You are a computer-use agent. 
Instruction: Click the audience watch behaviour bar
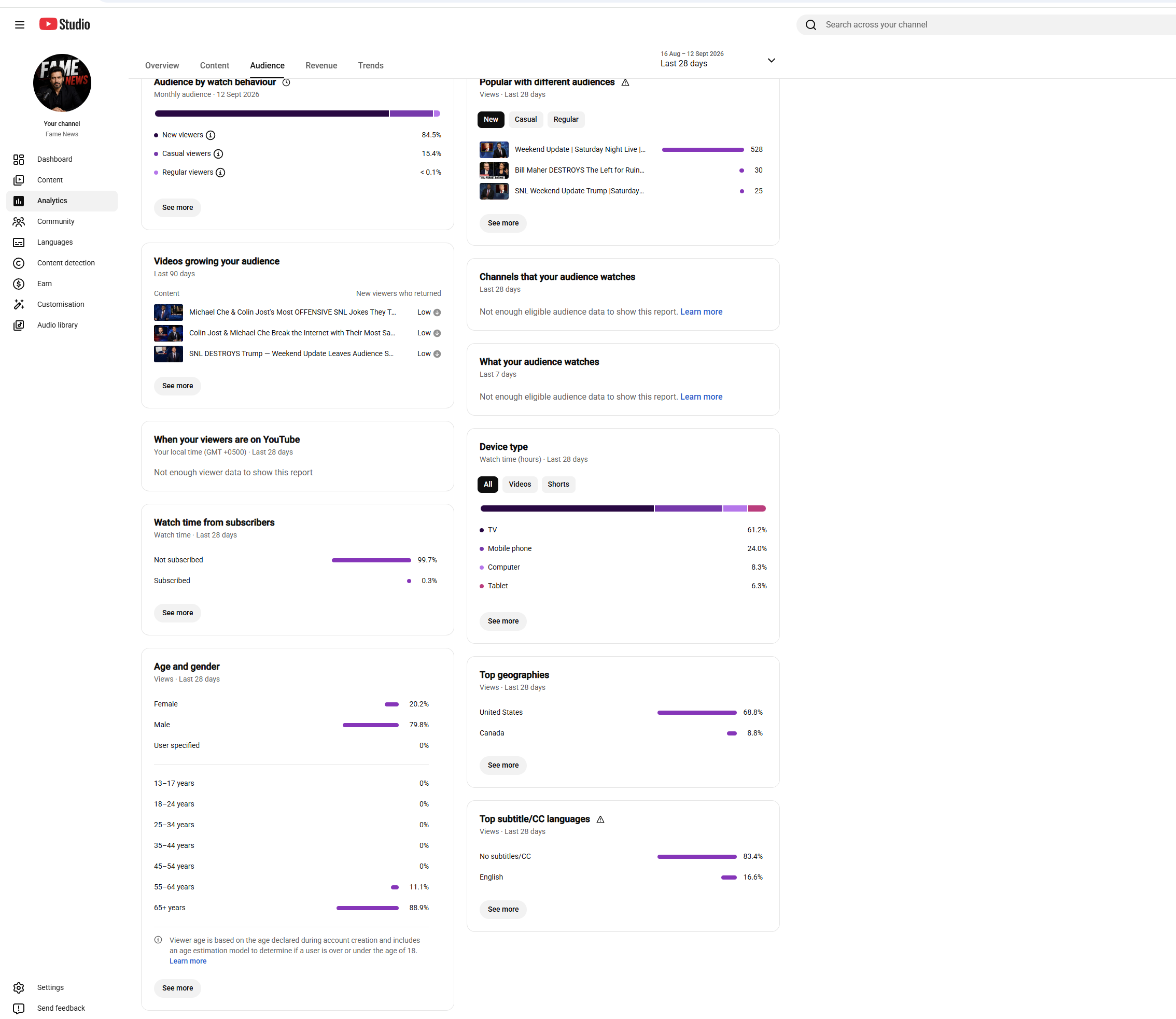coord(298,115)
